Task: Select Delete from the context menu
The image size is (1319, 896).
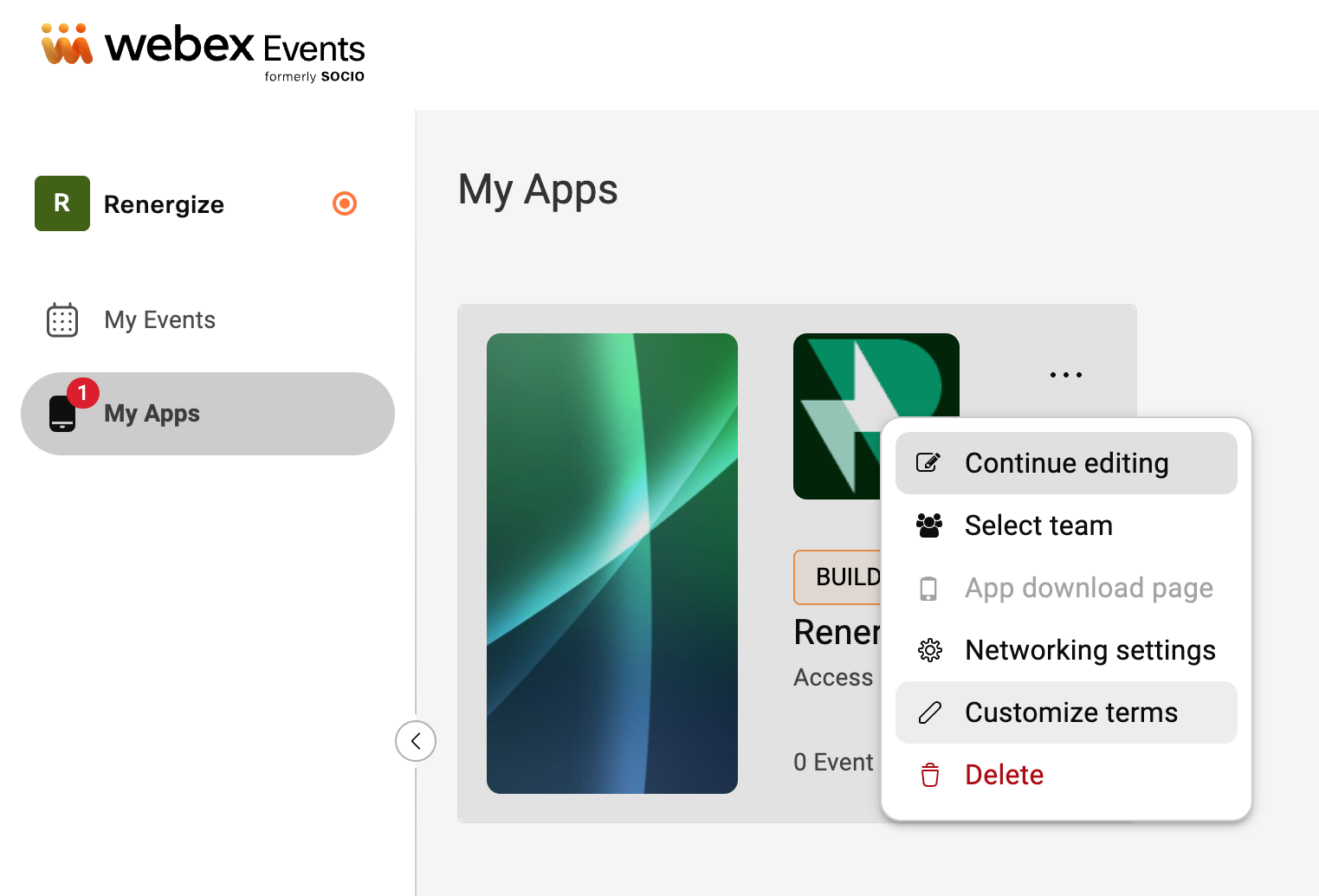Action: [x=1066, y=775]
